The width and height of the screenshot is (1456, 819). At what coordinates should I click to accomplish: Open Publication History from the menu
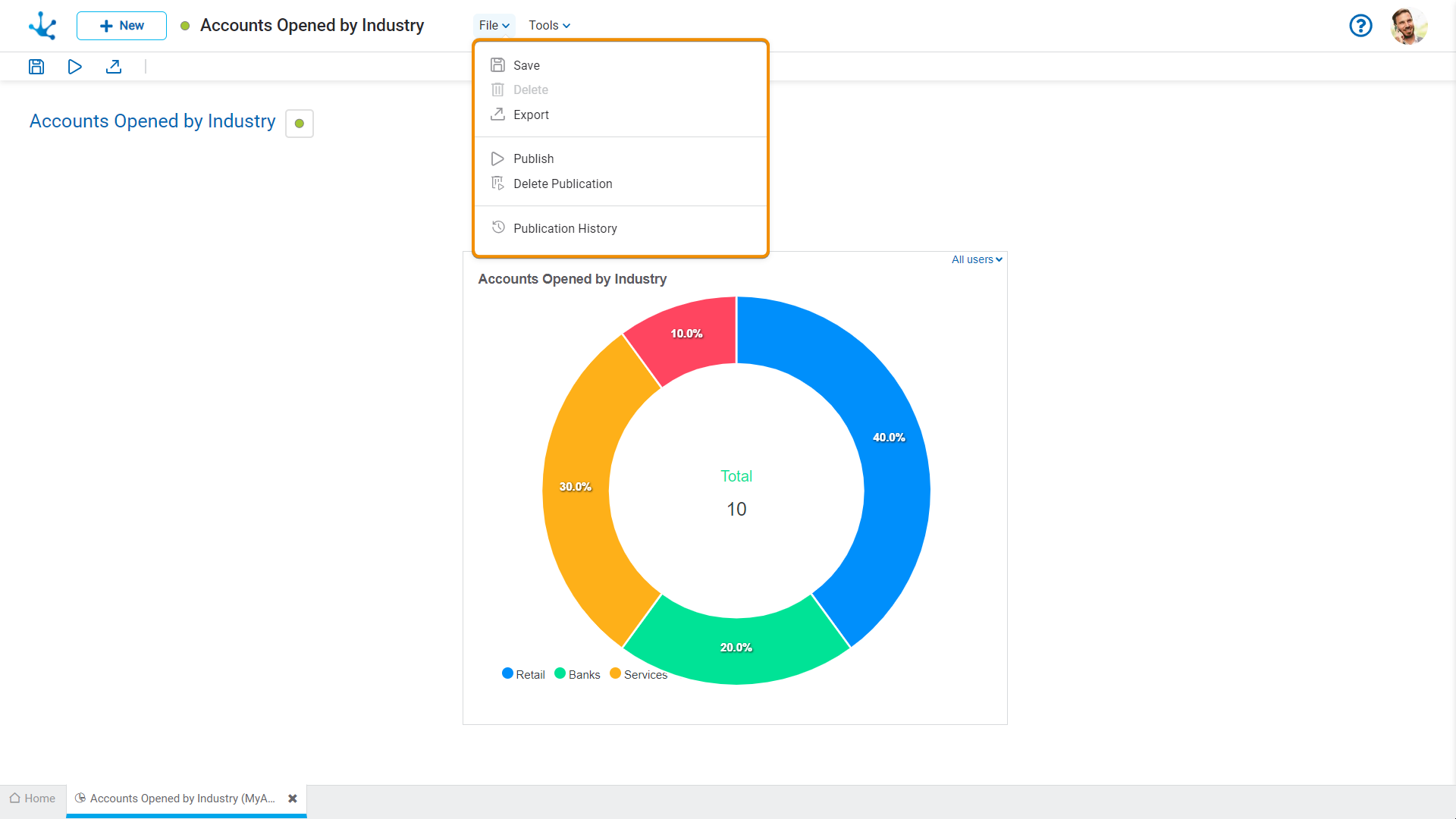(564, 228)
